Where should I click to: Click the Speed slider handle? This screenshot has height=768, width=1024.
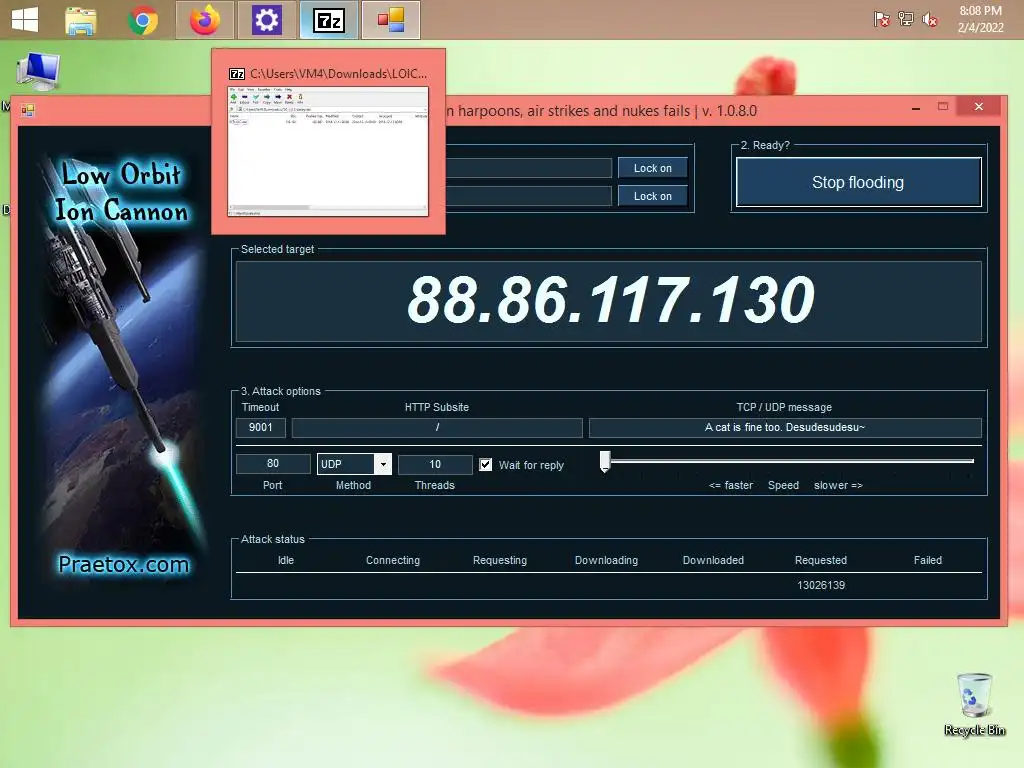coord(605,461)
